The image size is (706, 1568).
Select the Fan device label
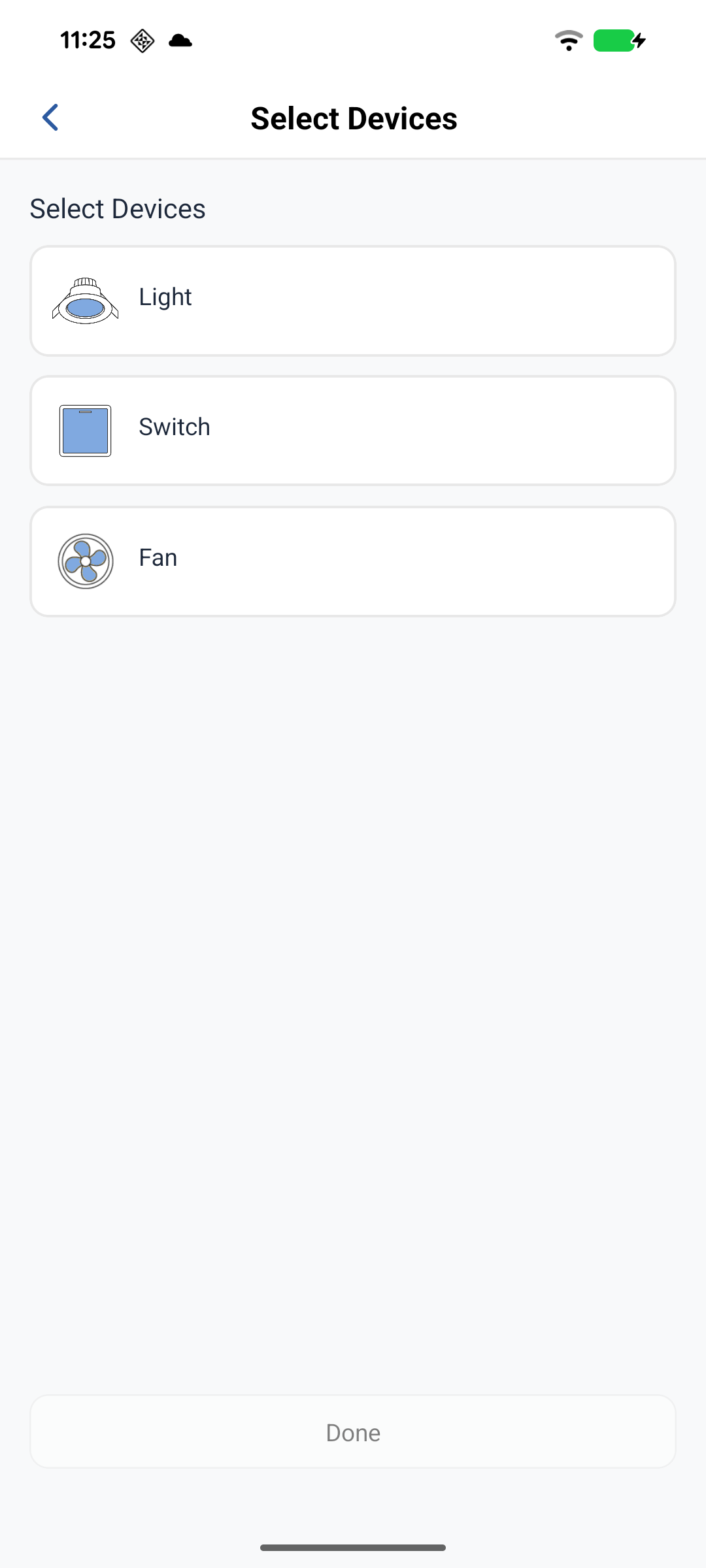pyautogui.click(x=158, y=558)
